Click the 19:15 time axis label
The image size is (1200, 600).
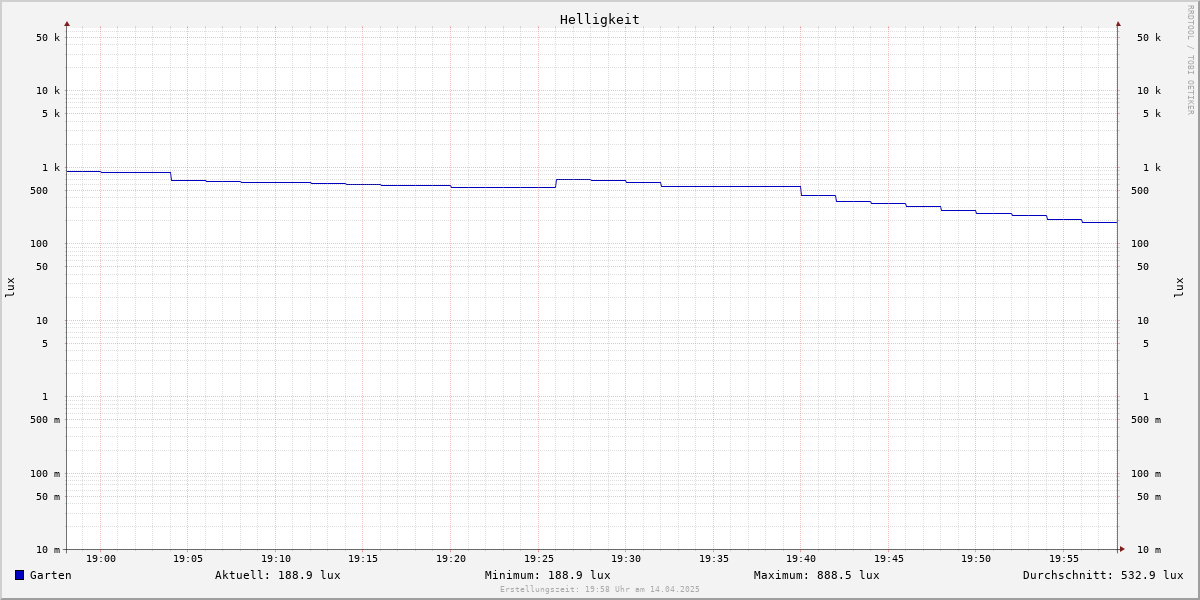363,559
